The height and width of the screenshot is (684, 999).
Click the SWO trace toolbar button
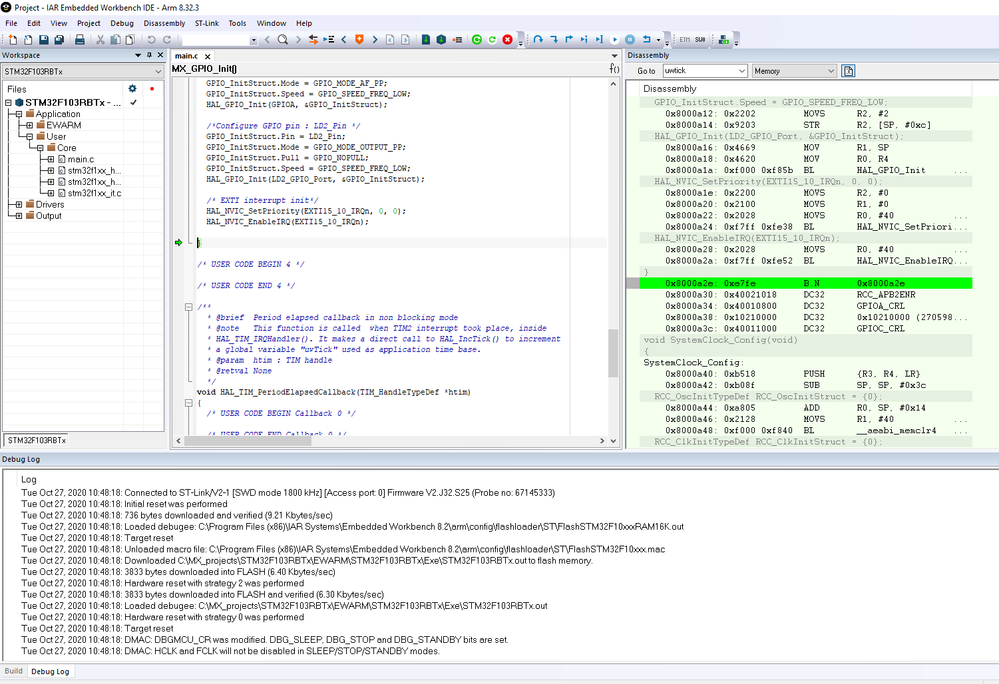700,39
